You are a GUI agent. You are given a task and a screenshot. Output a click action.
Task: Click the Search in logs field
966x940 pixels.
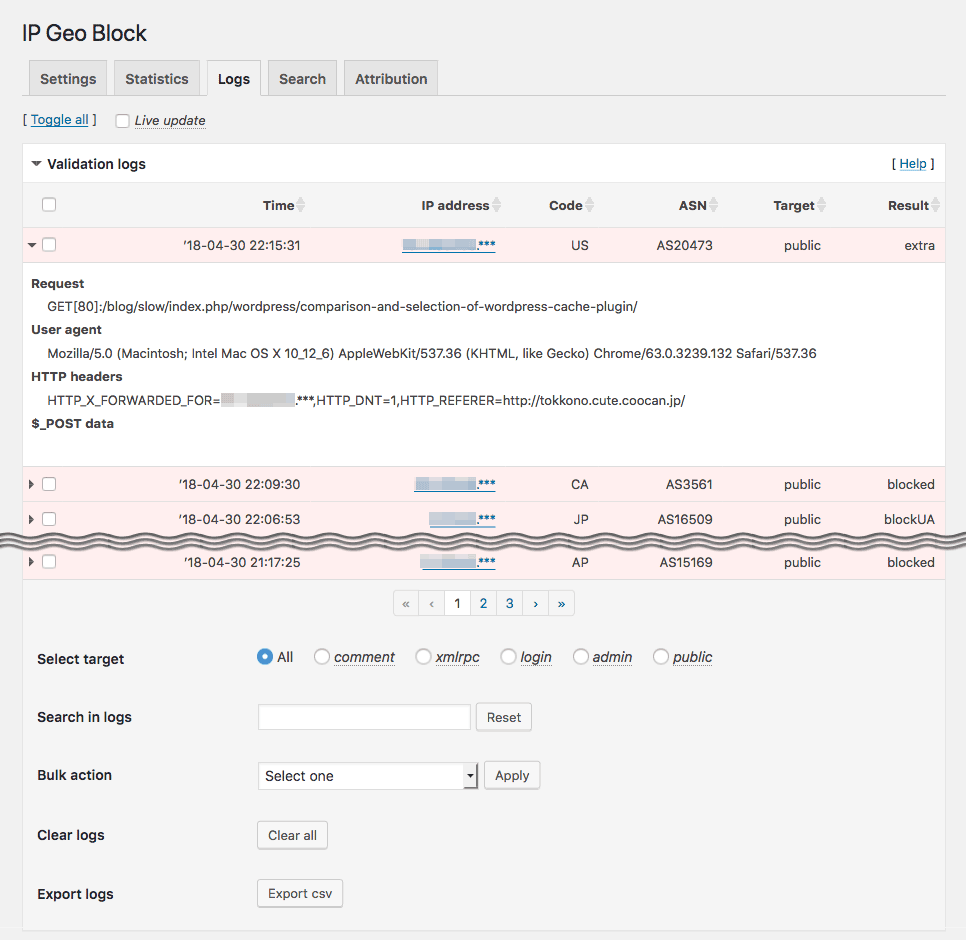[x=364, y=717]
